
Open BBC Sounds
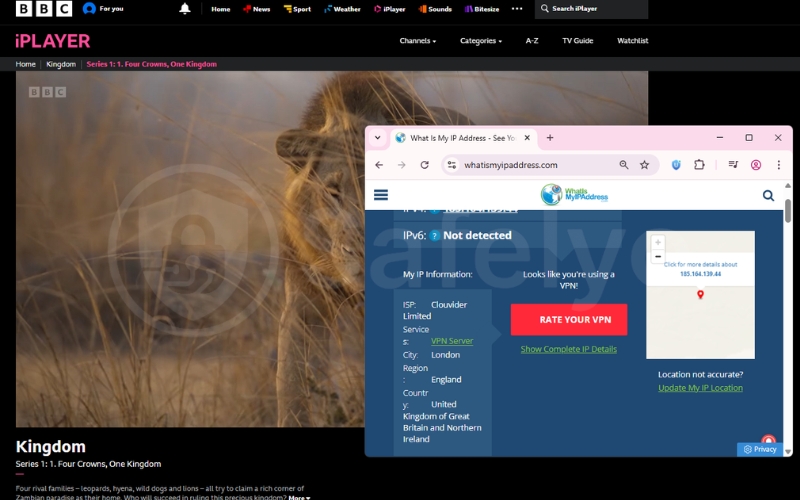point(435,9)
